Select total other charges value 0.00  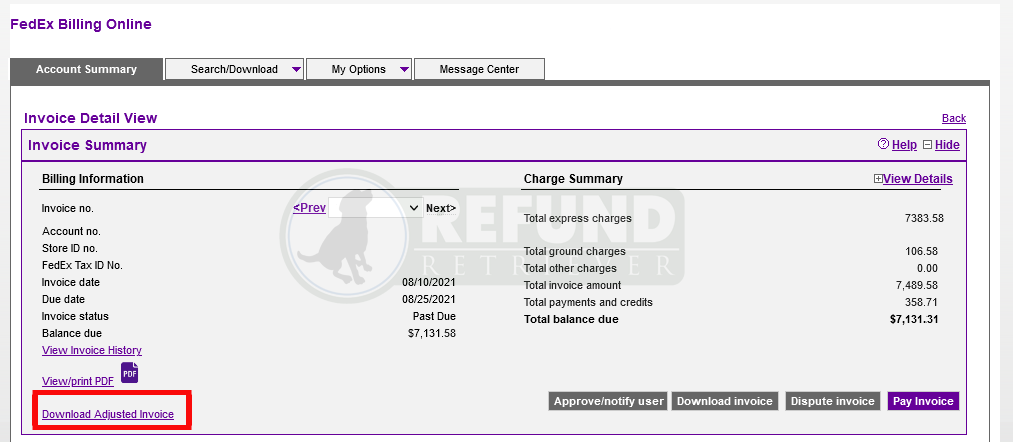(x=927, y=268)
